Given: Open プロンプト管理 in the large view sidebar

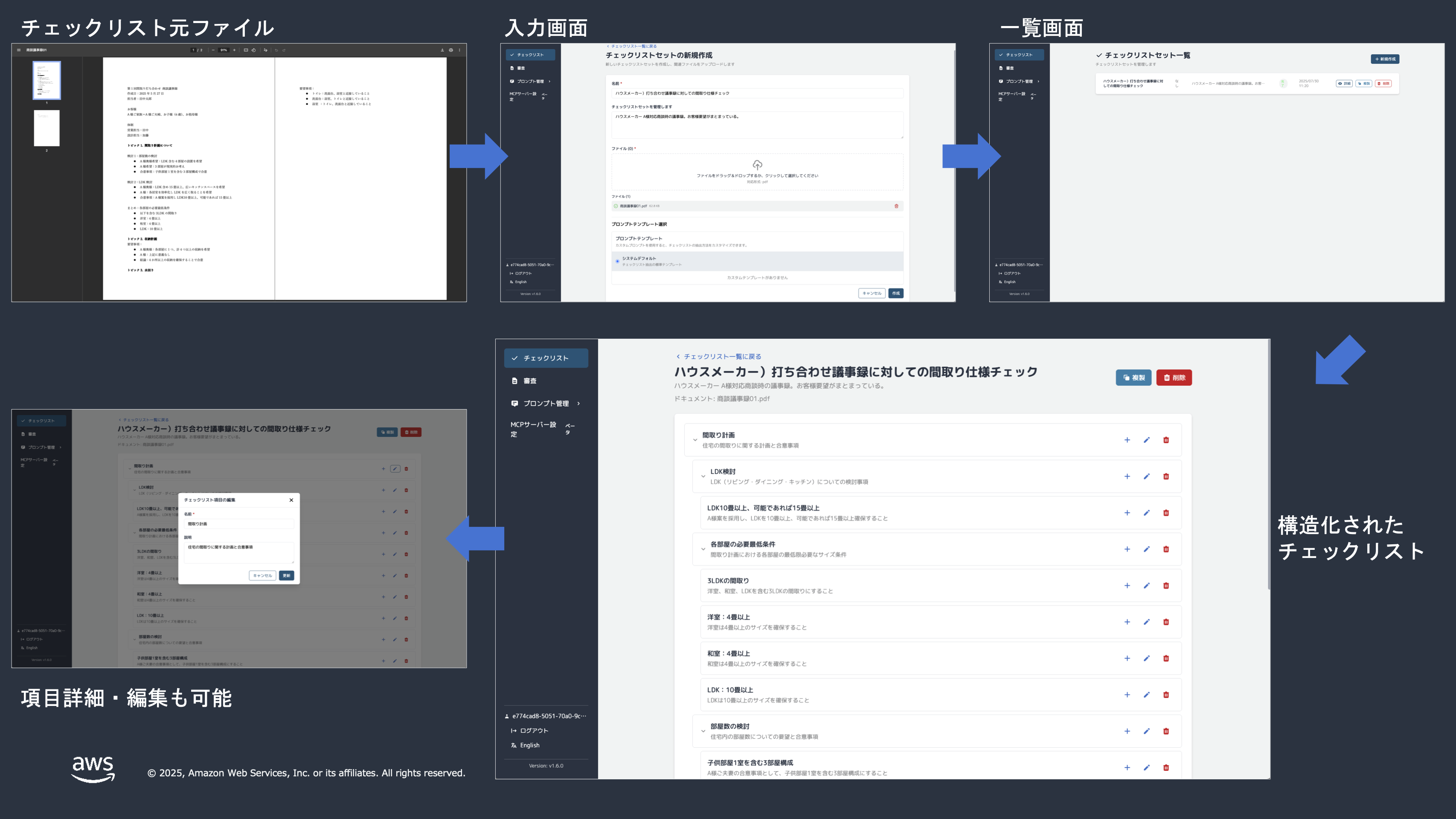Looking at the screenshot, I should click(546, 404).
